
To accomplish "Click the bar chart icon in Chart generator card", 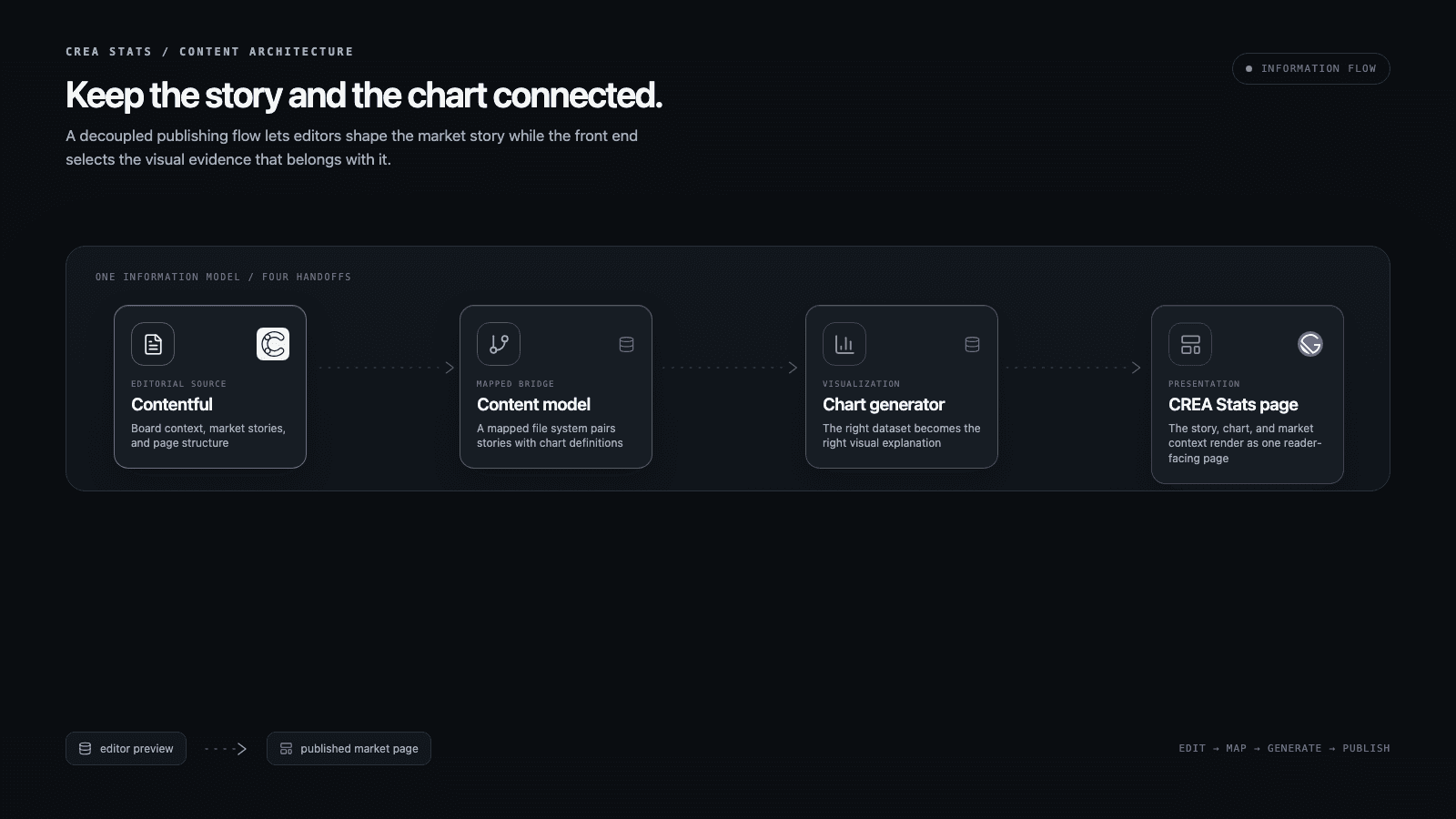I will pyautogui.click(x=844, y=344).
